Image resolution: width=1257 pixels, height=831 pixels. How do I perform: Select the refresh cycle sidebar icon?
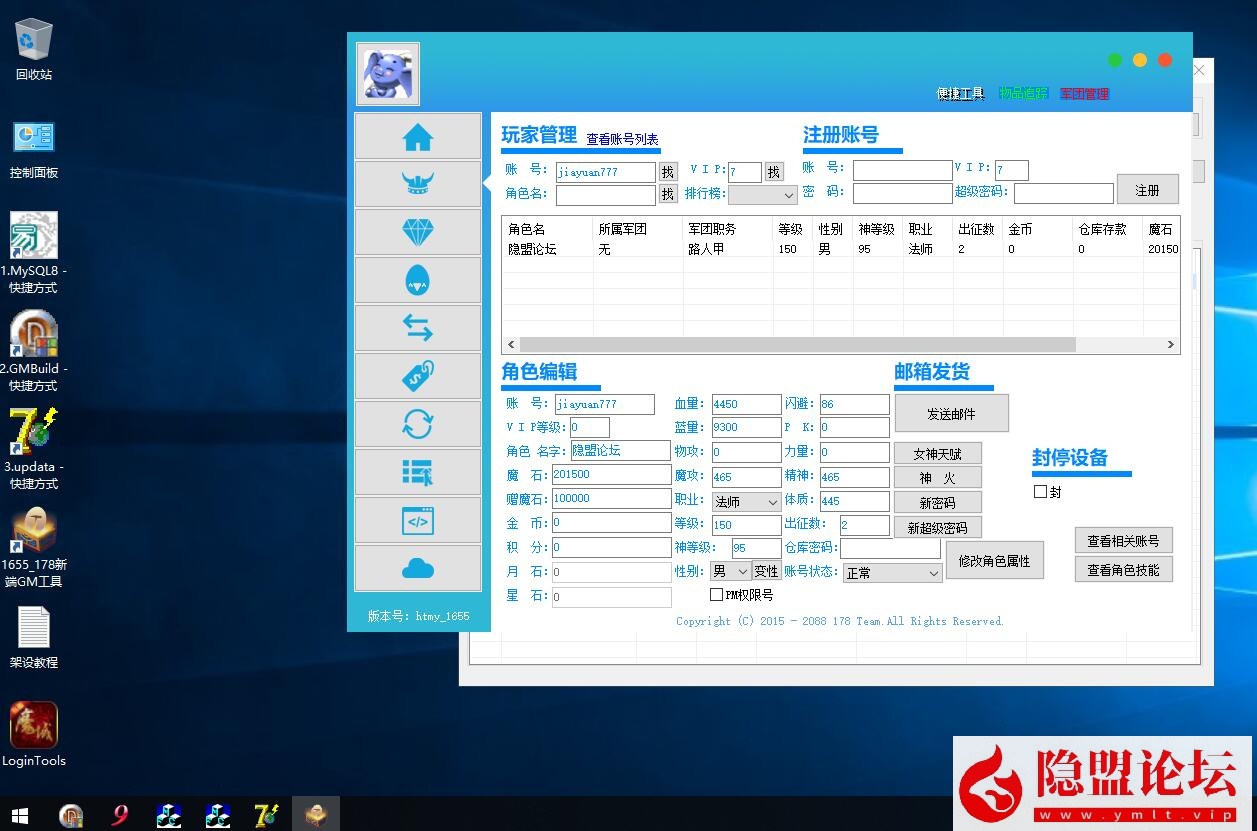pyautogui.click(x=418, y=424)
